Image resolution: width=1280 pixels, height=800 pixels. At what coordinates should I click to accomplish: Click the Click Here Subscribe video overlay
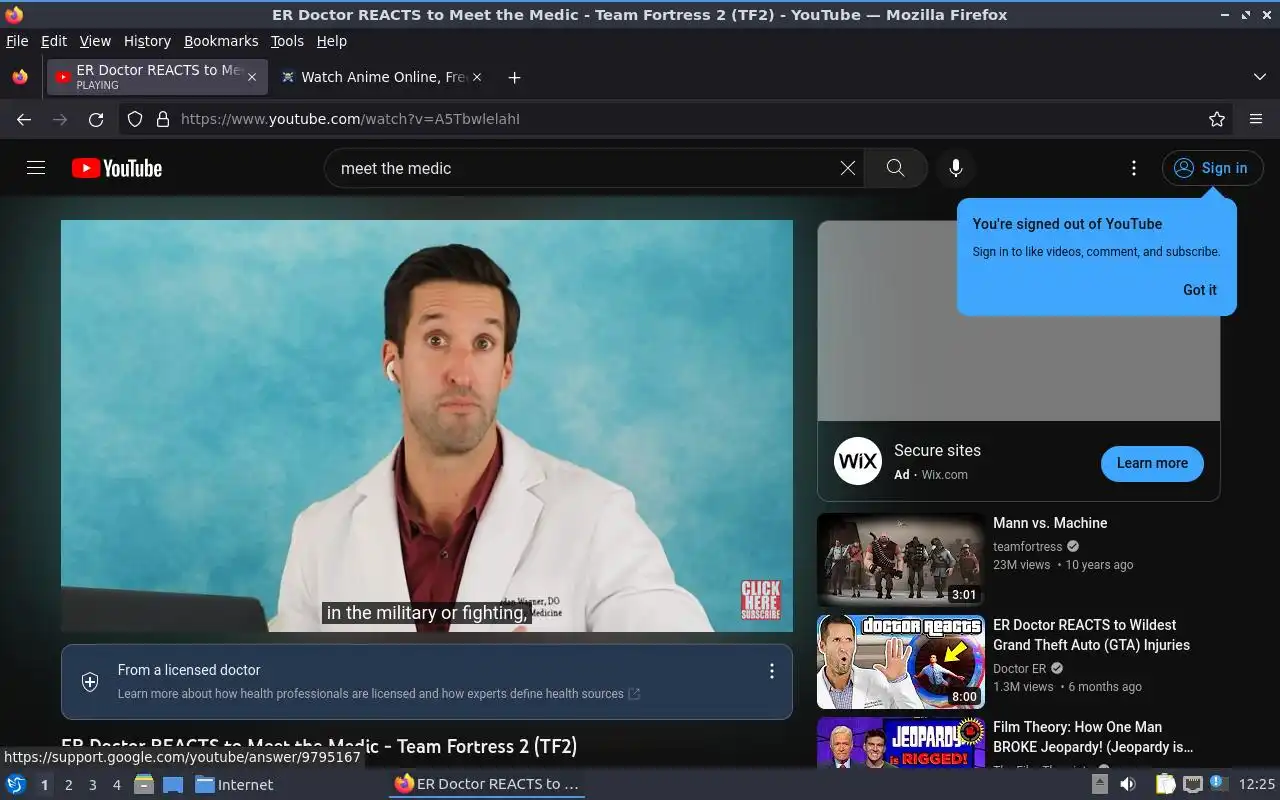760,600
